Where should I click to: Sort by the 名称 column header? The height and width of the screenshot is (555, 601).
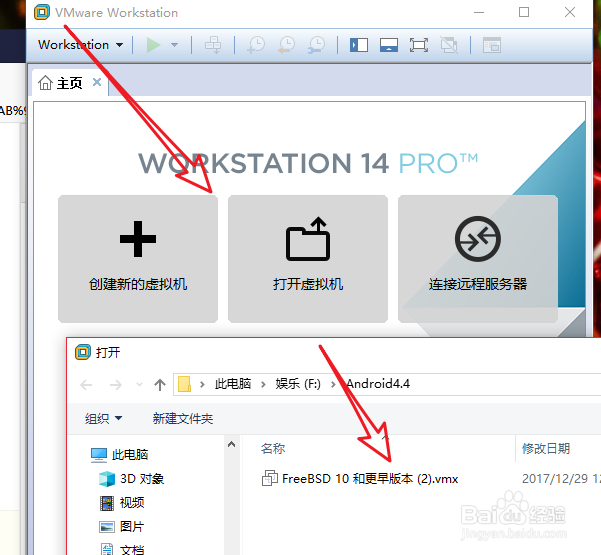273,448
